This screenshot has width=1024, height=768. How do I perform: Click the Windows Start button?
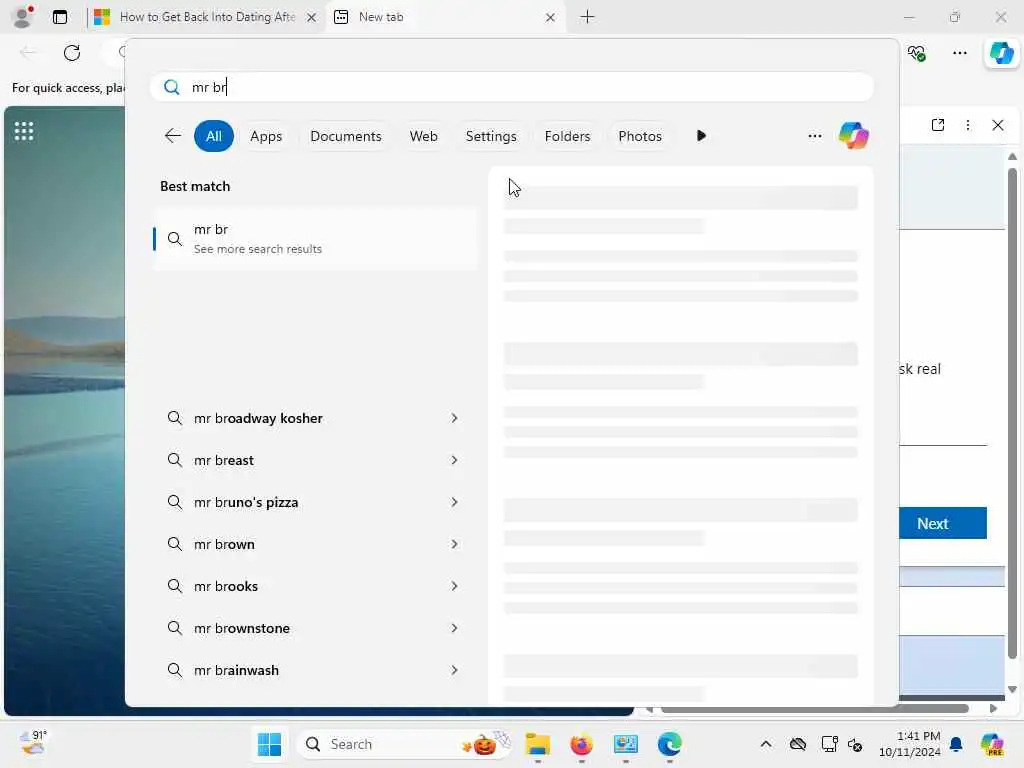(269, 744)
